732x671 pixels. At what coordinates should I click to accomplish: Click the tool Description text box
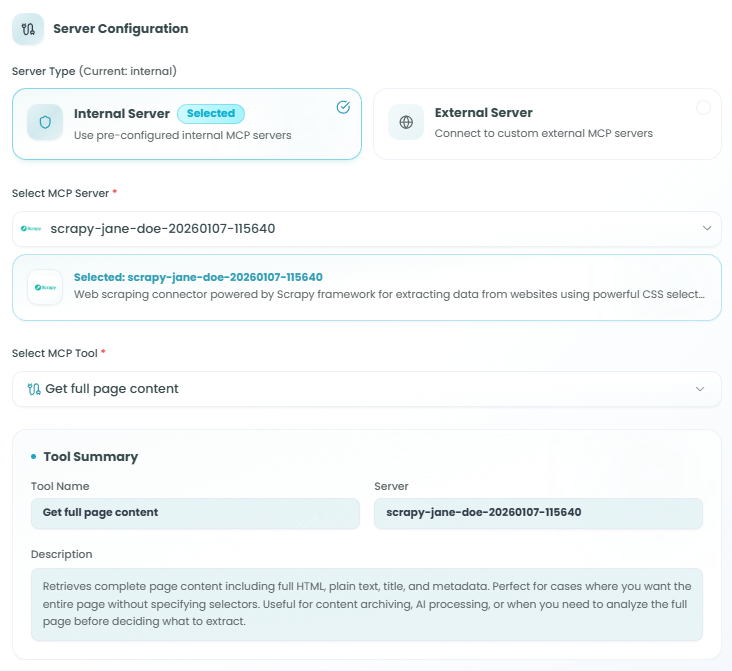click(366, 604)
